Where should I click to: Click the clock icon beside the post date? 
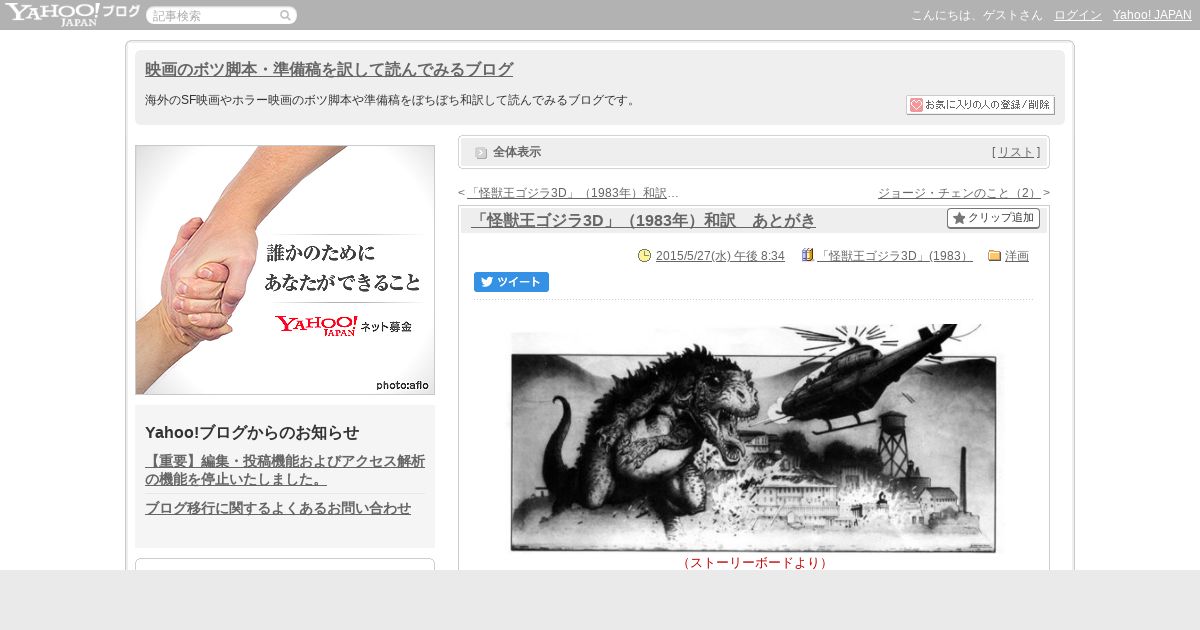coord(644,256)
